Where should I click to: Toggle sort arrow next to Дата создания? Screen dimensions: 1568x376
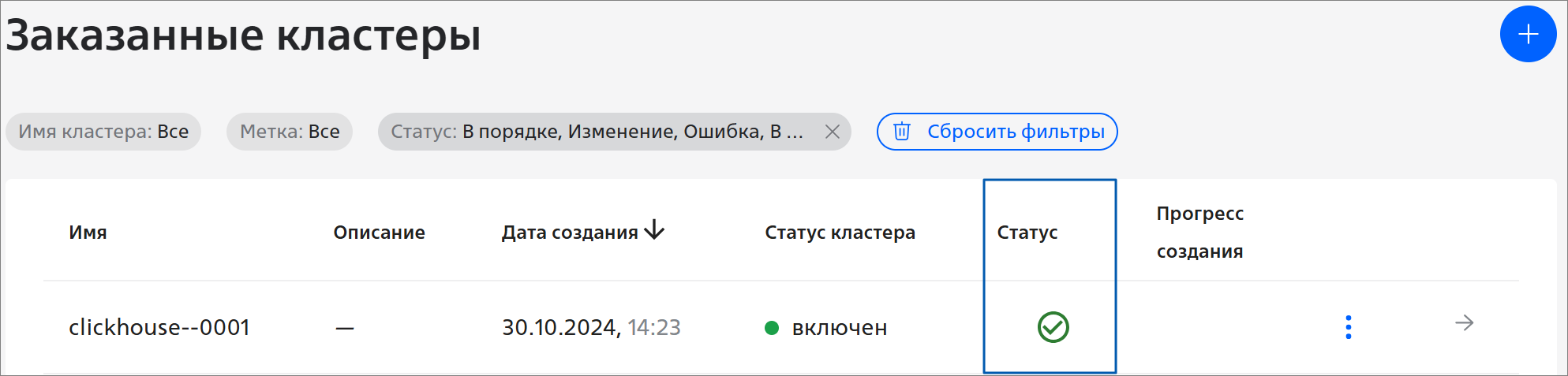point(654,230)
